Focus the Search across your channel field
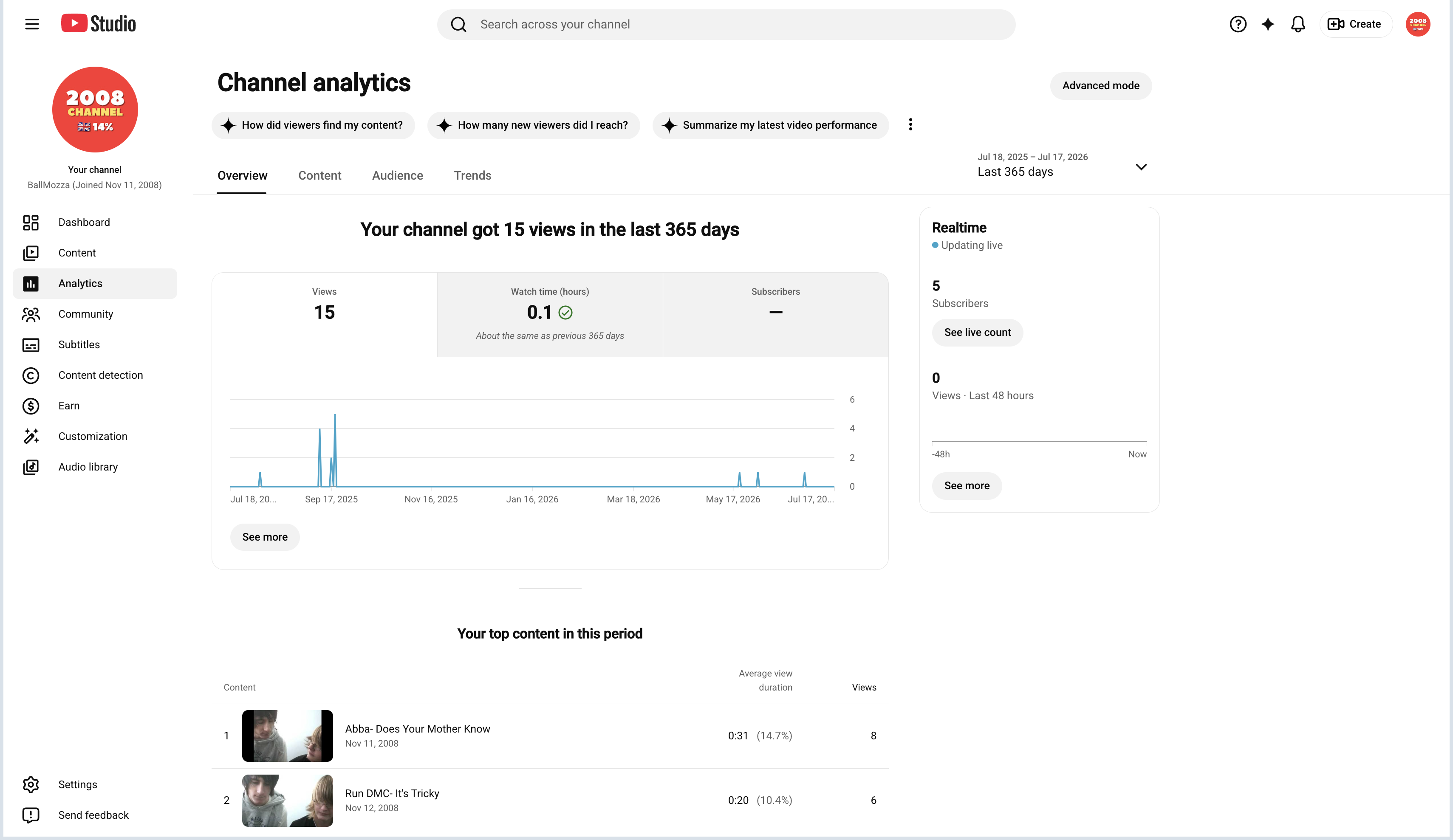 (x=726, y=24)
